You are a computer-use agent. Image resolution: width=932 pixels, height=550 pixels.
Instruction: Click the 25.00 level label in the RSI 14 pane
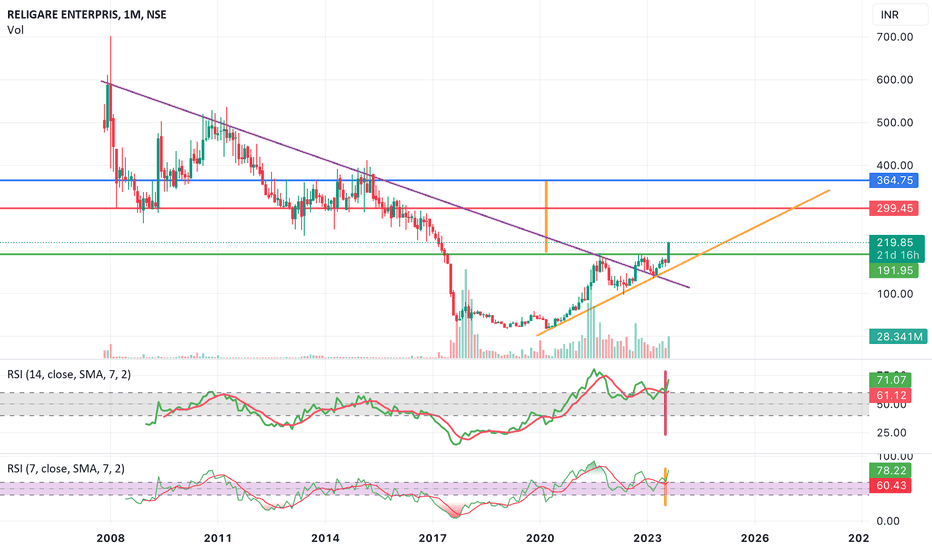pyautogui.click(x=891, y=433)
